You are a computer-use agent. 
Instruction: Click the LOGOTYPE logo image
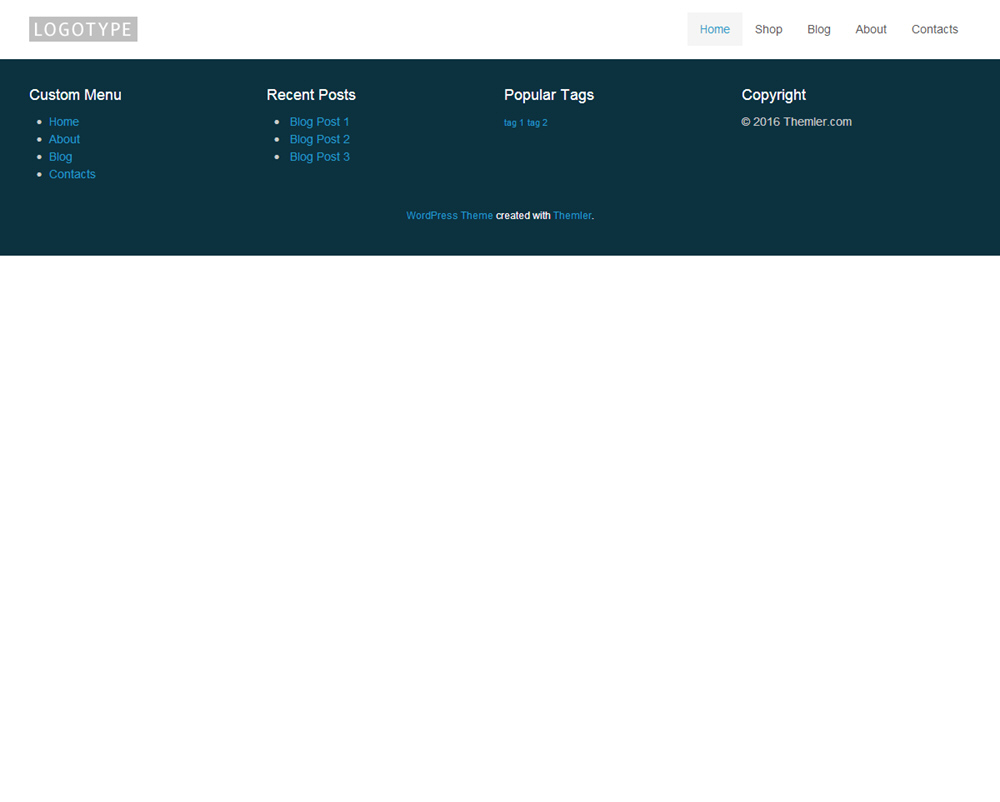click(x=83, y=29)
